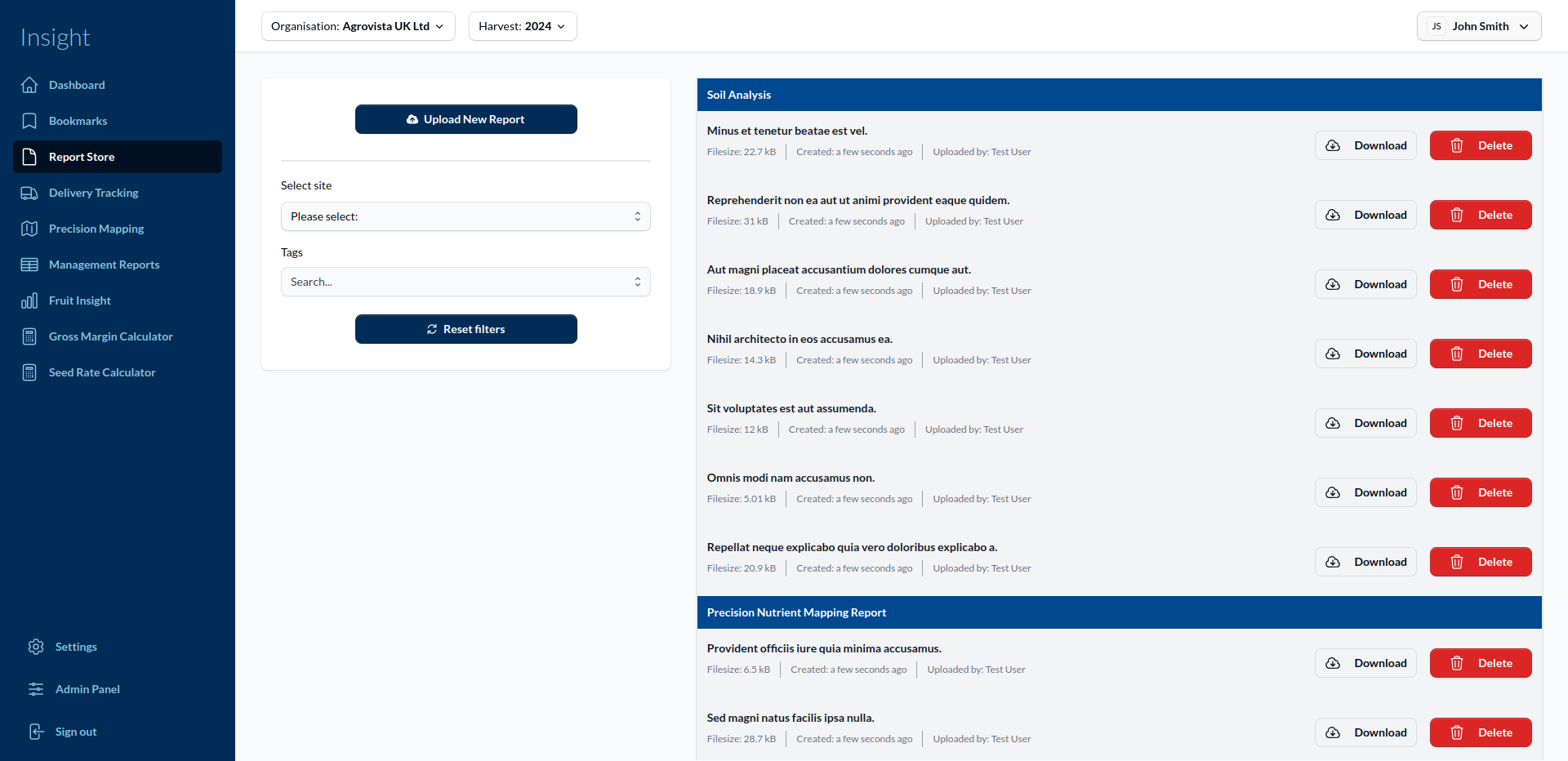This screenshot has width=1568, height=761.
Task: Click the Gross Margin Calculator icon
Action: click(x=29, y=336)
